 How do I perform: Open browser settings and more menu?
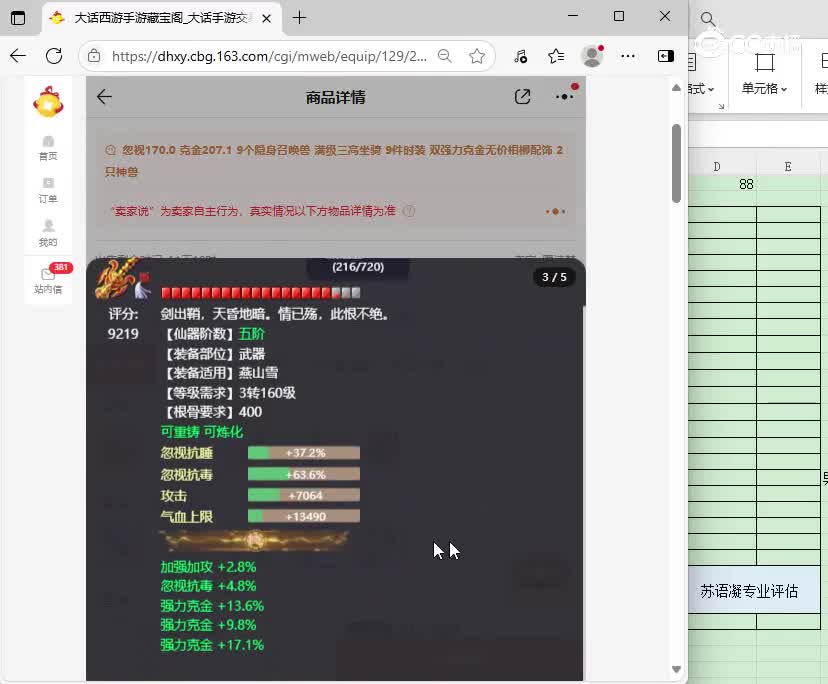(628, 56)
